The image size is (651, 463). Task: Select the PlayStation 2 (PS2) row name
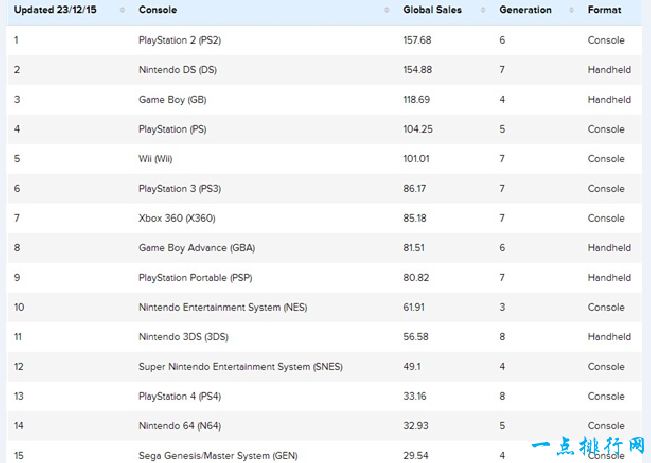pyautogui.click(x=180, y=40)
